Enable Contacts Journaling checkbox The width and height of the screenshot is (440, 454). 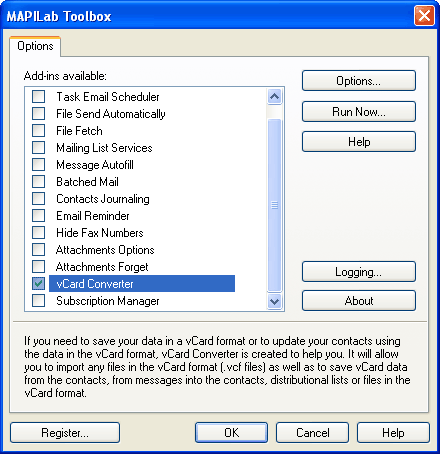[38, 199]
